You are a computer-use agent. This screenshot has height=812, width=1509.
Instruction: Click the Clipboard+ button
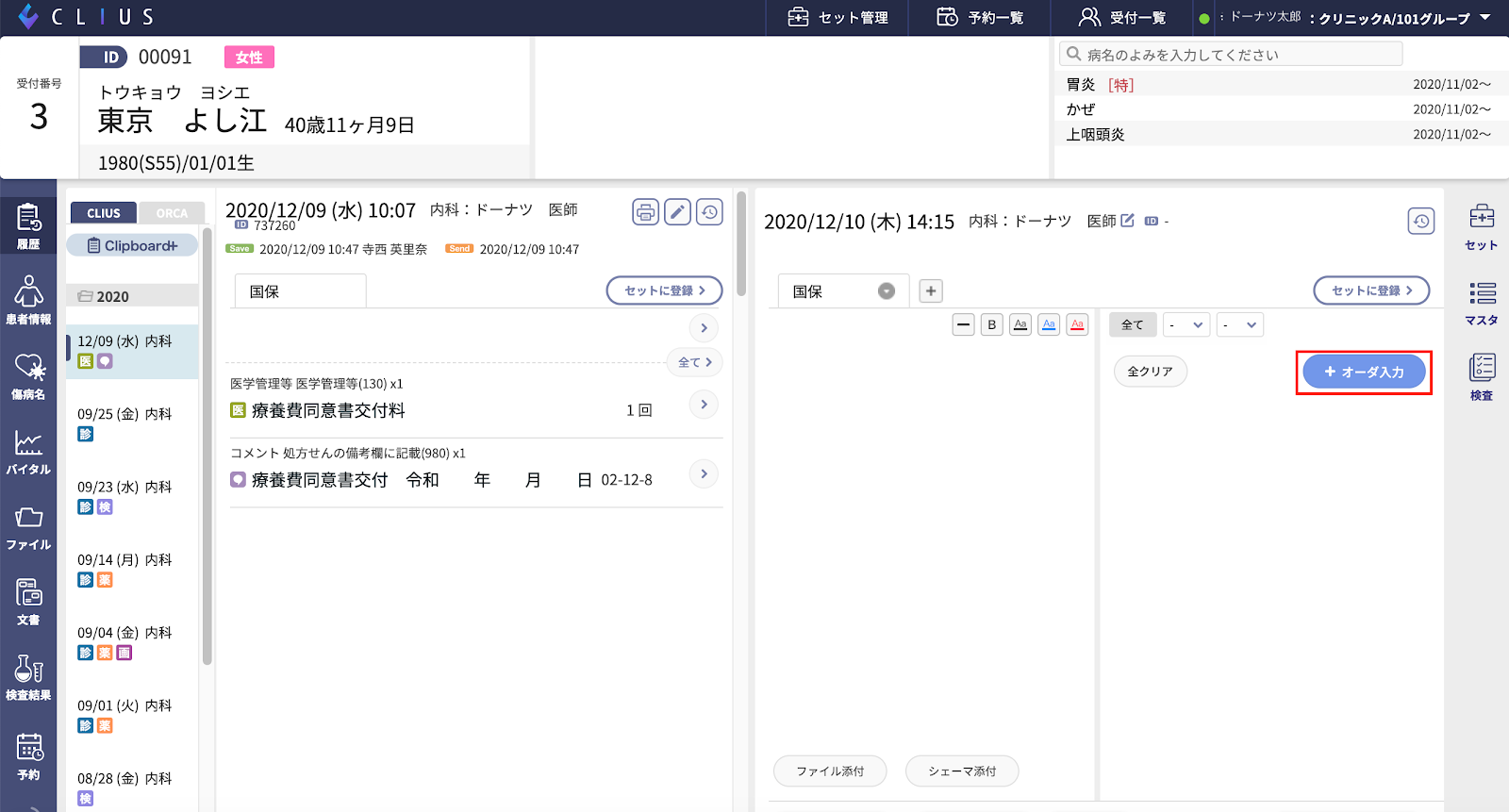click(x=132, y=245)
